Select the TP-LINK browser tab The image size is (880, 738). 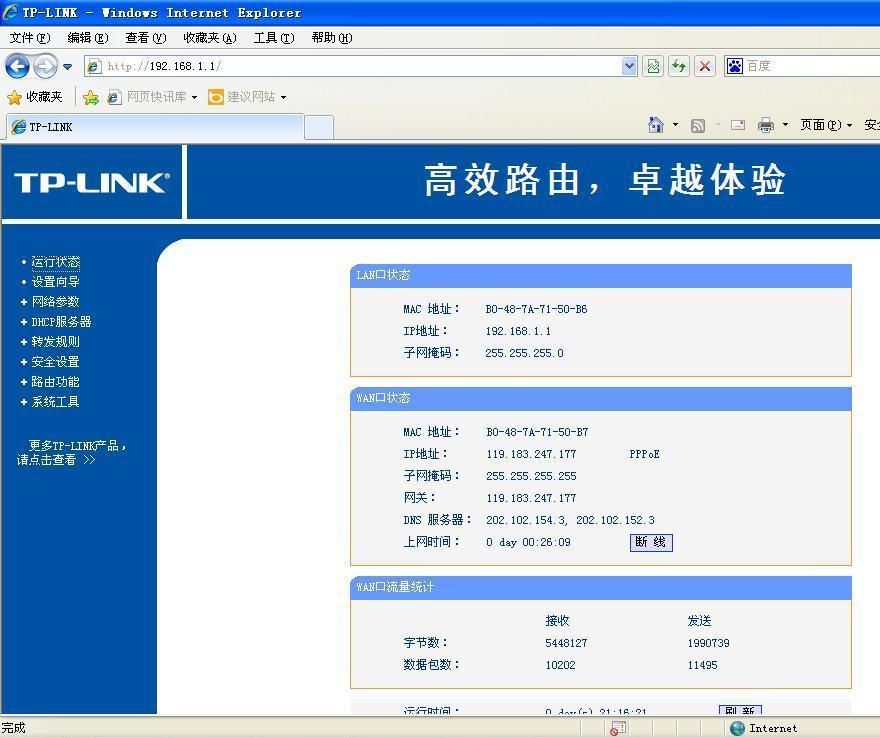(155, 127)
